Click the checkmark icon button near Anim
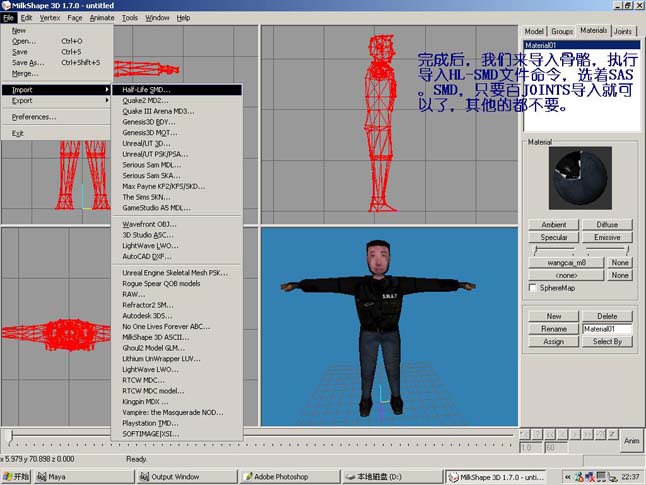The width and height of the screenshot is (646, 485). click(x=613, y=434)
